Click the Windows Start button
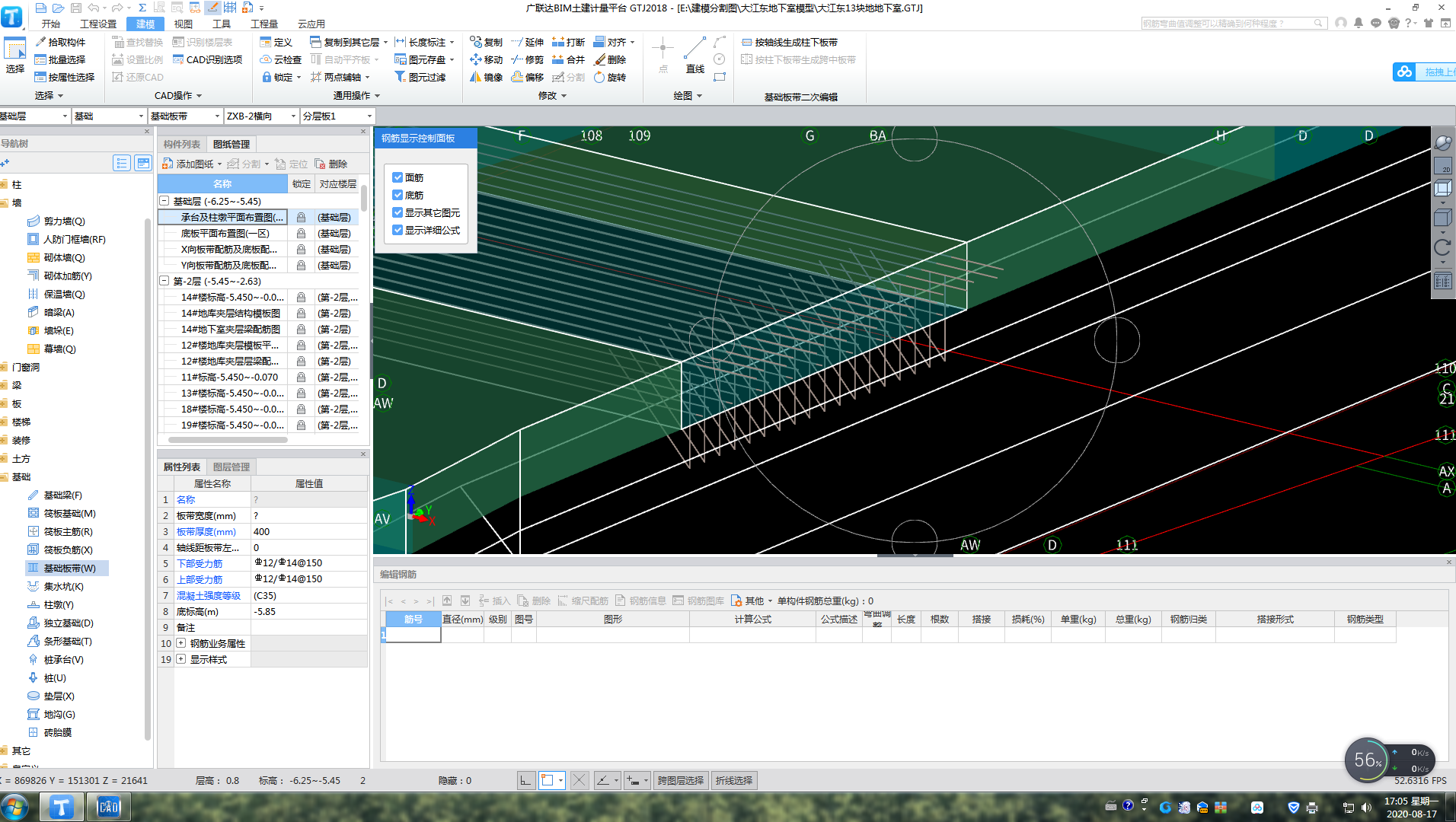Image resolution: width=1456 pixels, height=822 pixels. 14,807
